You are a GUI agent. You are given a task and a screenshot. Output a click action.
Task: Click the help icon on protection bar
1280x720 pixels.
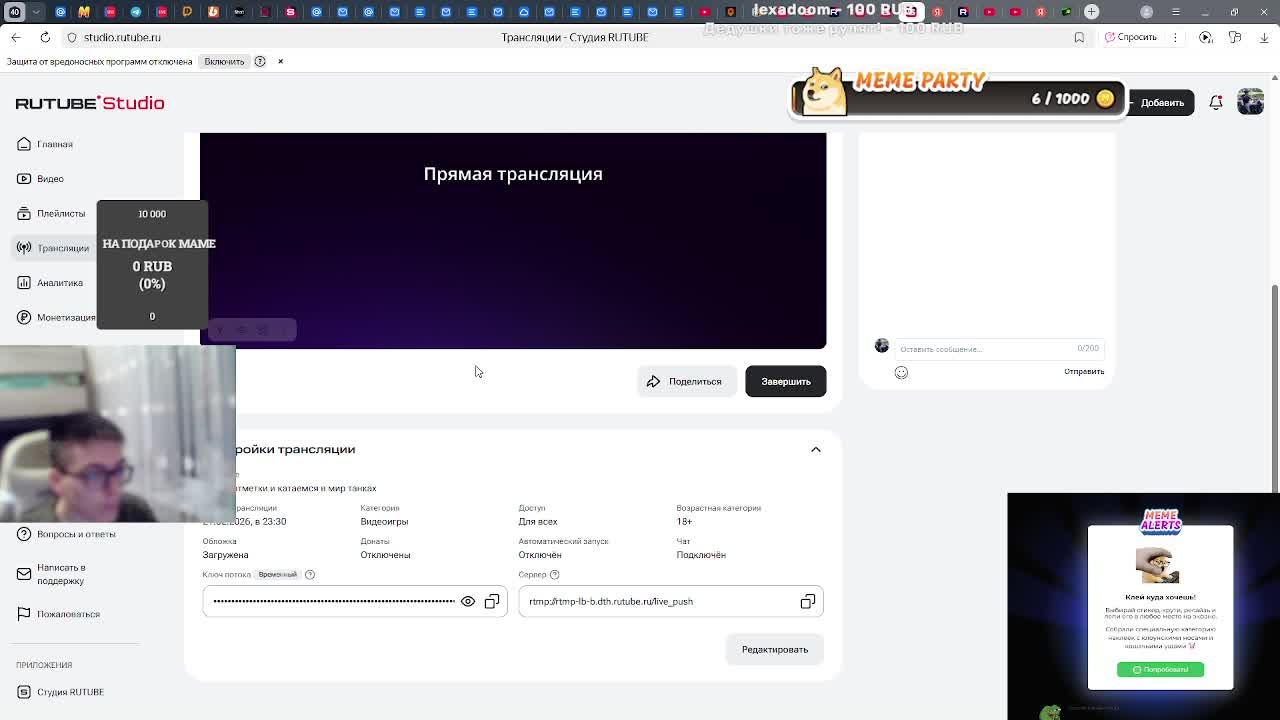coord(260,62)
